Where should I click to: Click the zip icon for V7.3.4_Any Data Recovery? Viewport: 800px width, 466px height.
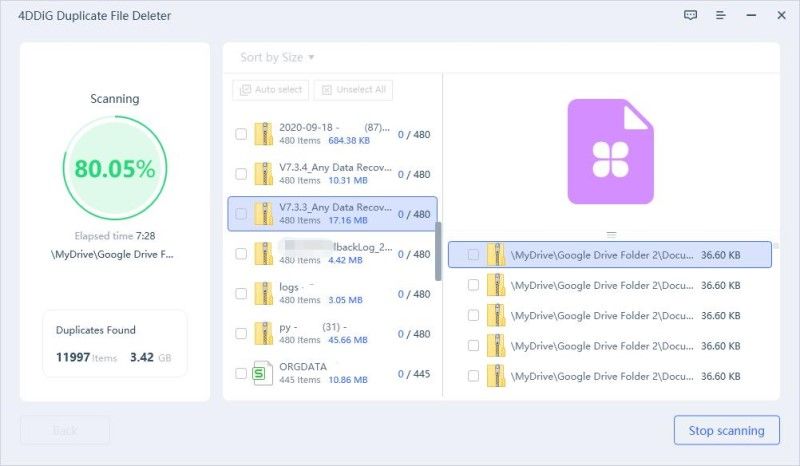[x=263, y=174]
